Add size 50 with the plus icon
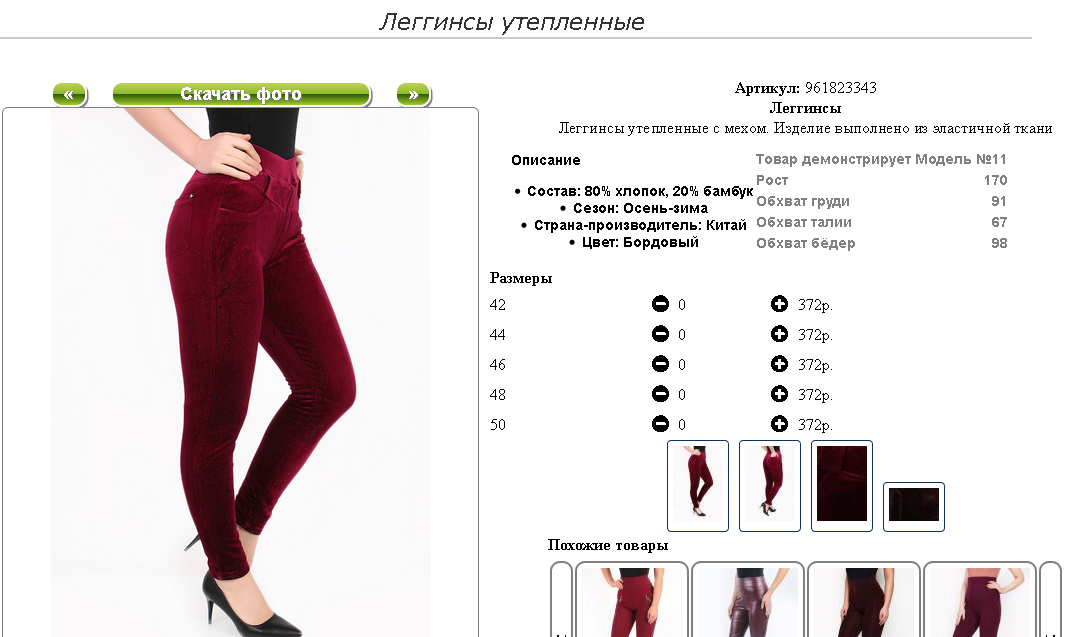The image size is (1082, 637). coord(779,424)
